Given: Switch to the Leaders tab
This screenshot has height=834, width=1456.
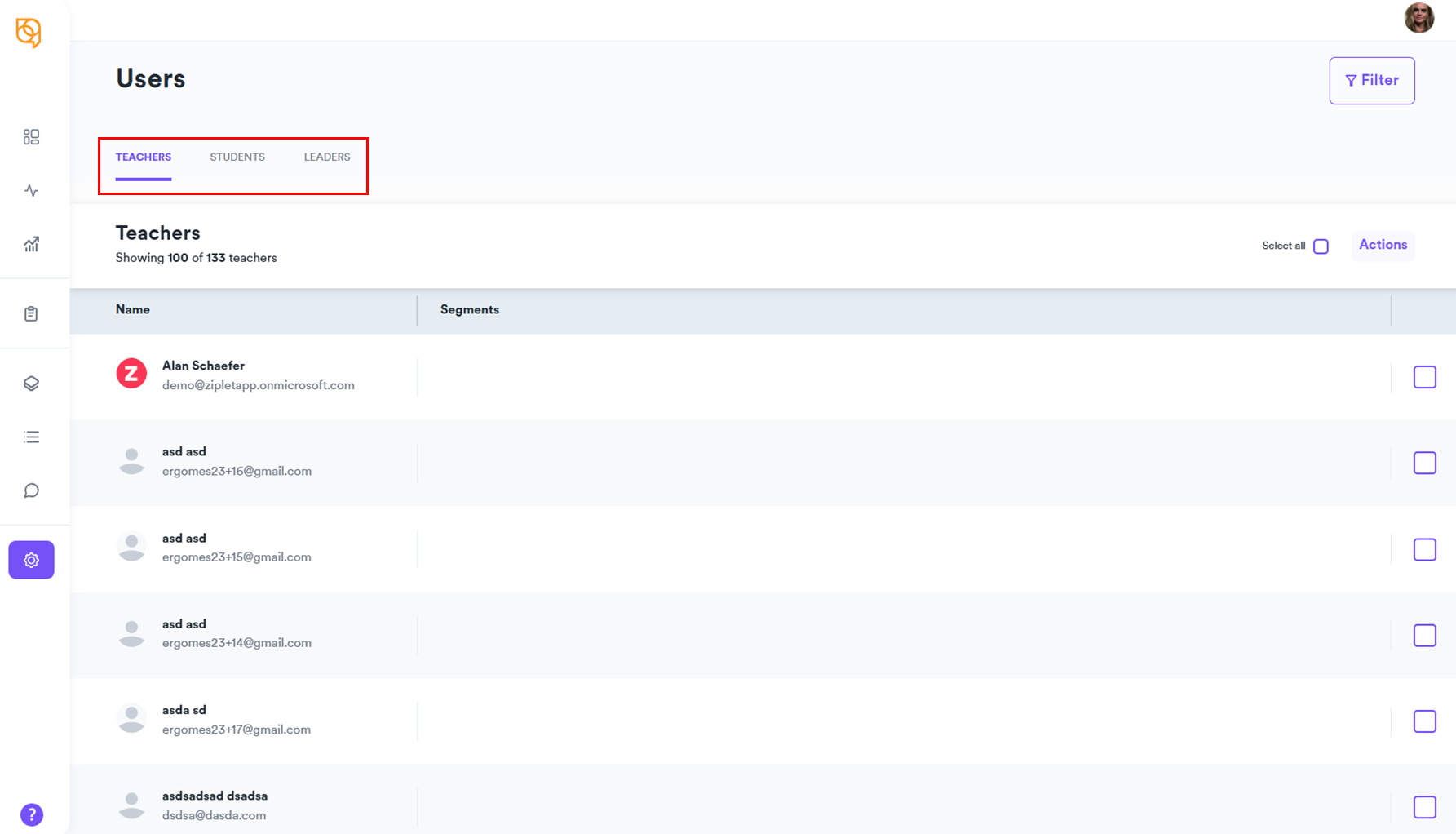Looking at the screenshot, I should [x=327, y=157].
